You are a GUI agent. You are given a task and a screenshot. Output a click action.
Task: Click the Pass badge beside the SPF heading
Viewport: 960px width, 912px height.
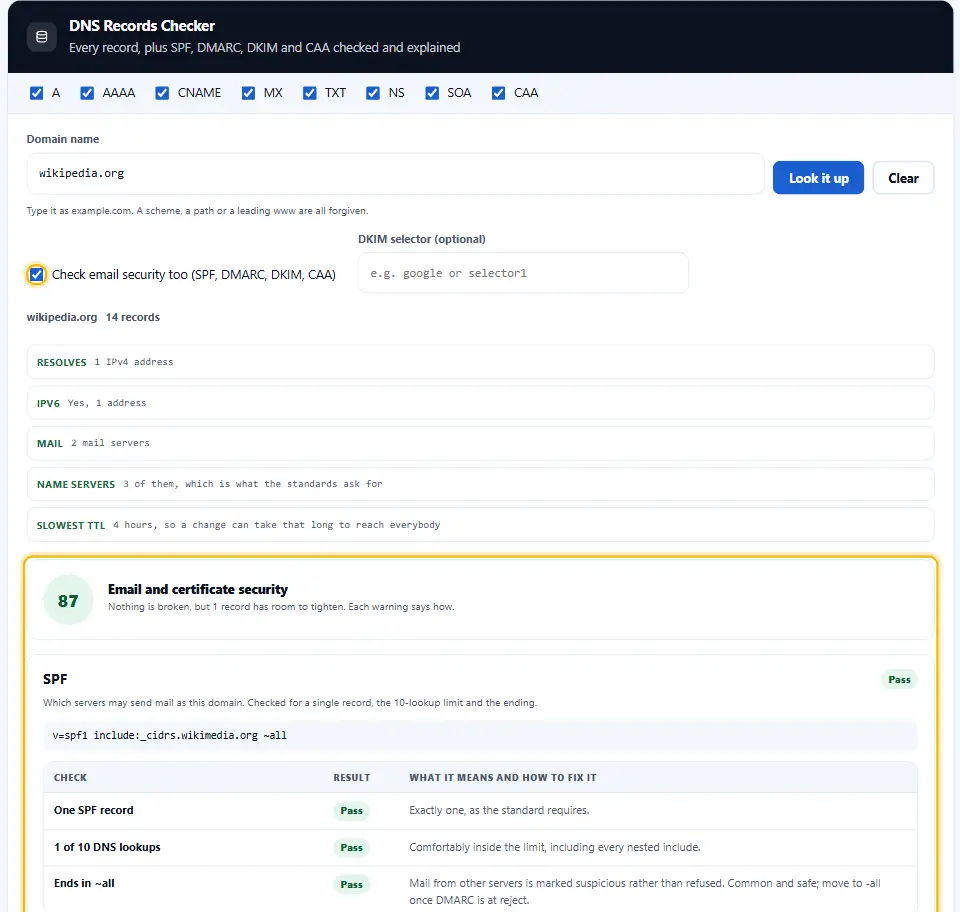pos(899,679)
